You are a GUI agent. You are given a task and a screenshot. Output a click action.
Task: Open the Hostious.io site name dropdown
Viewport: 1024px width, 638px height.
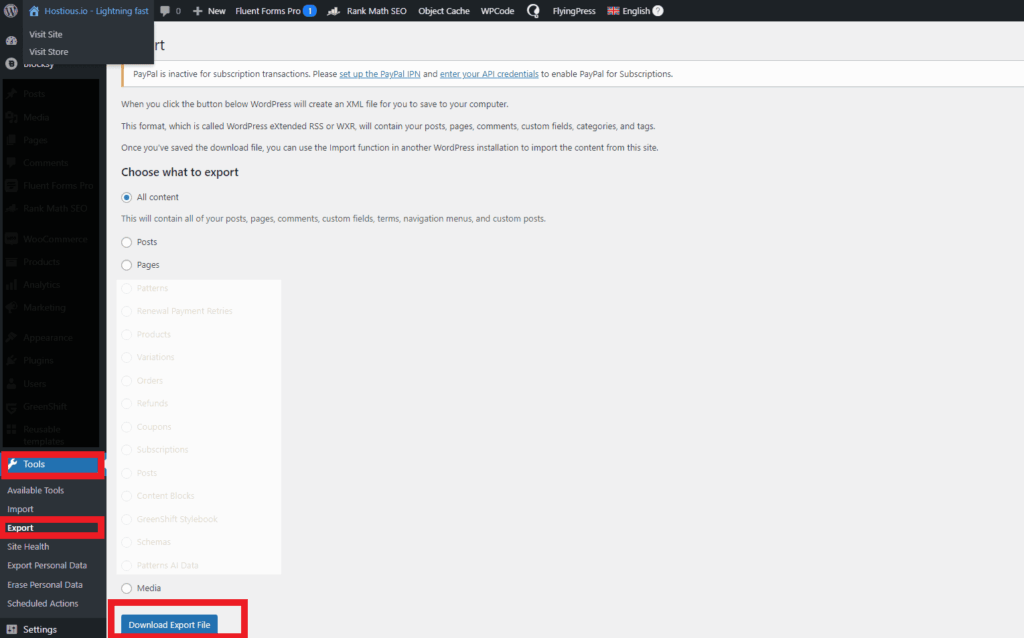tap(86, 10)
